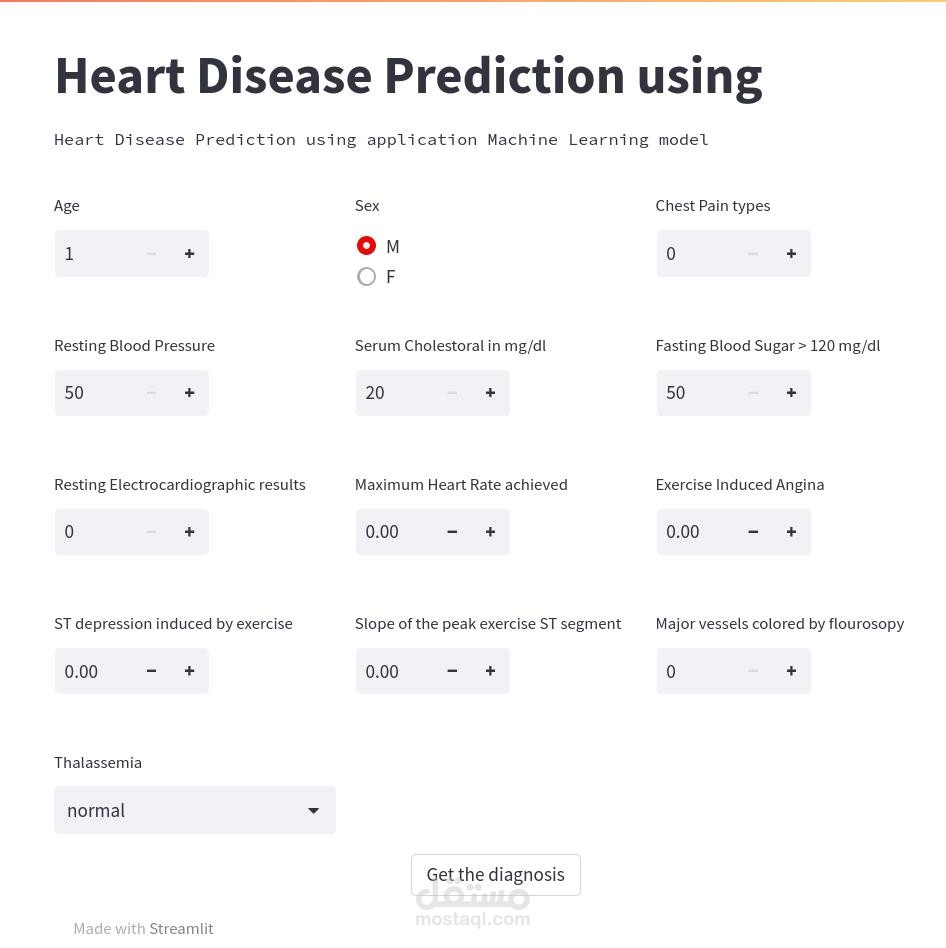Add one to Major vessels colored
Viewport: 946px width, 948px height.
point(791,671)
